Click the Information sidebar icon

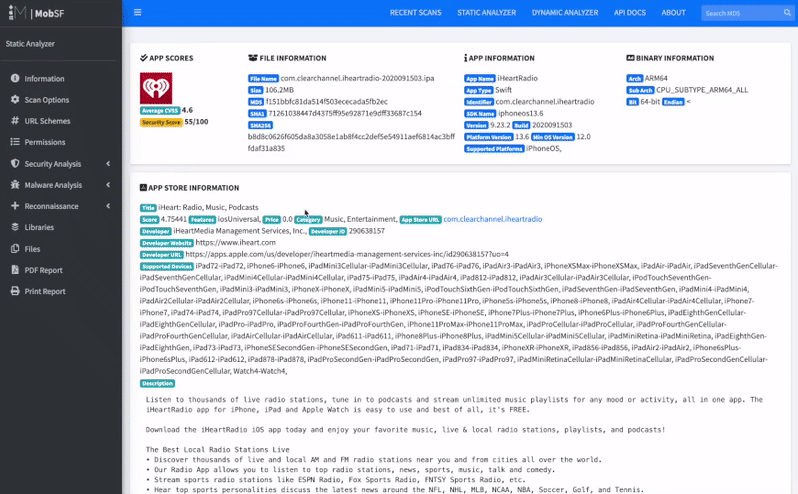(15, 78)
